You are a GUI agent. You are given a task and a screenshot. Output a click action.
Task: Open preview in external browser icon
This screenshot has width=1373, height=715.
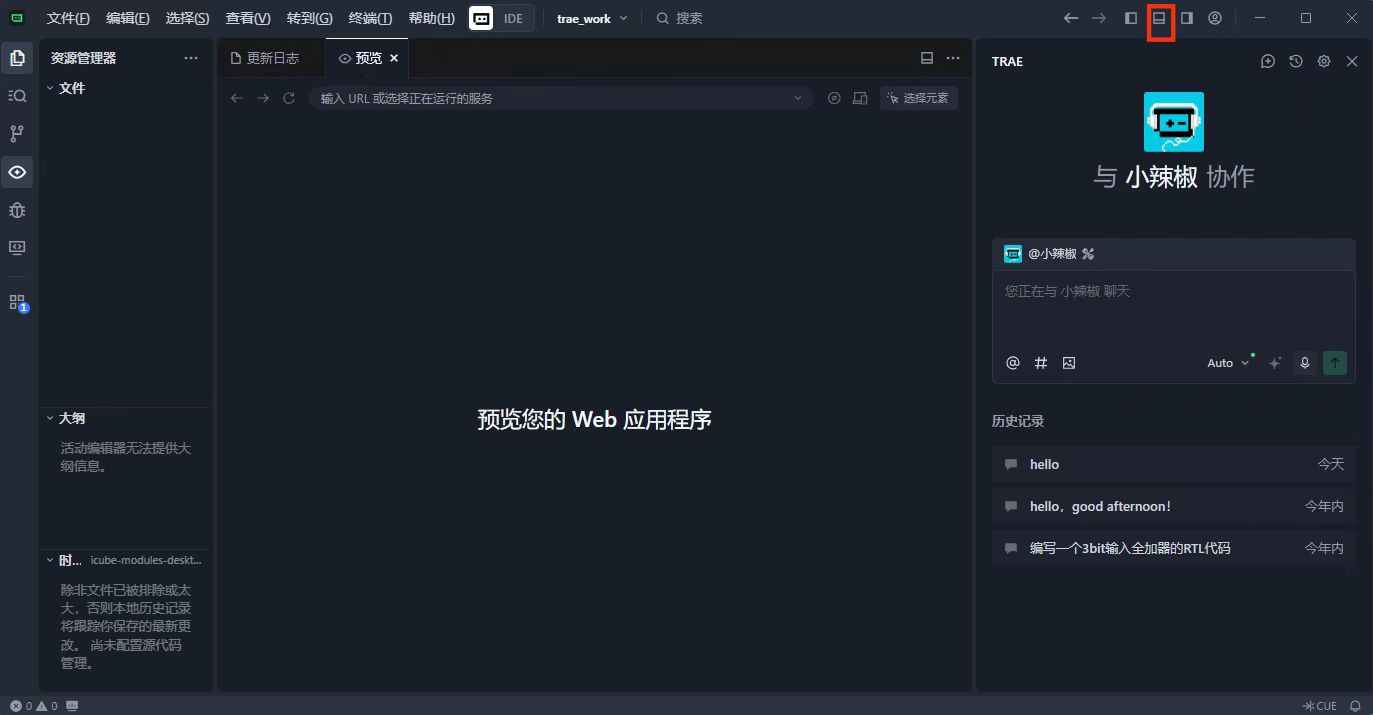coord(834,98)
